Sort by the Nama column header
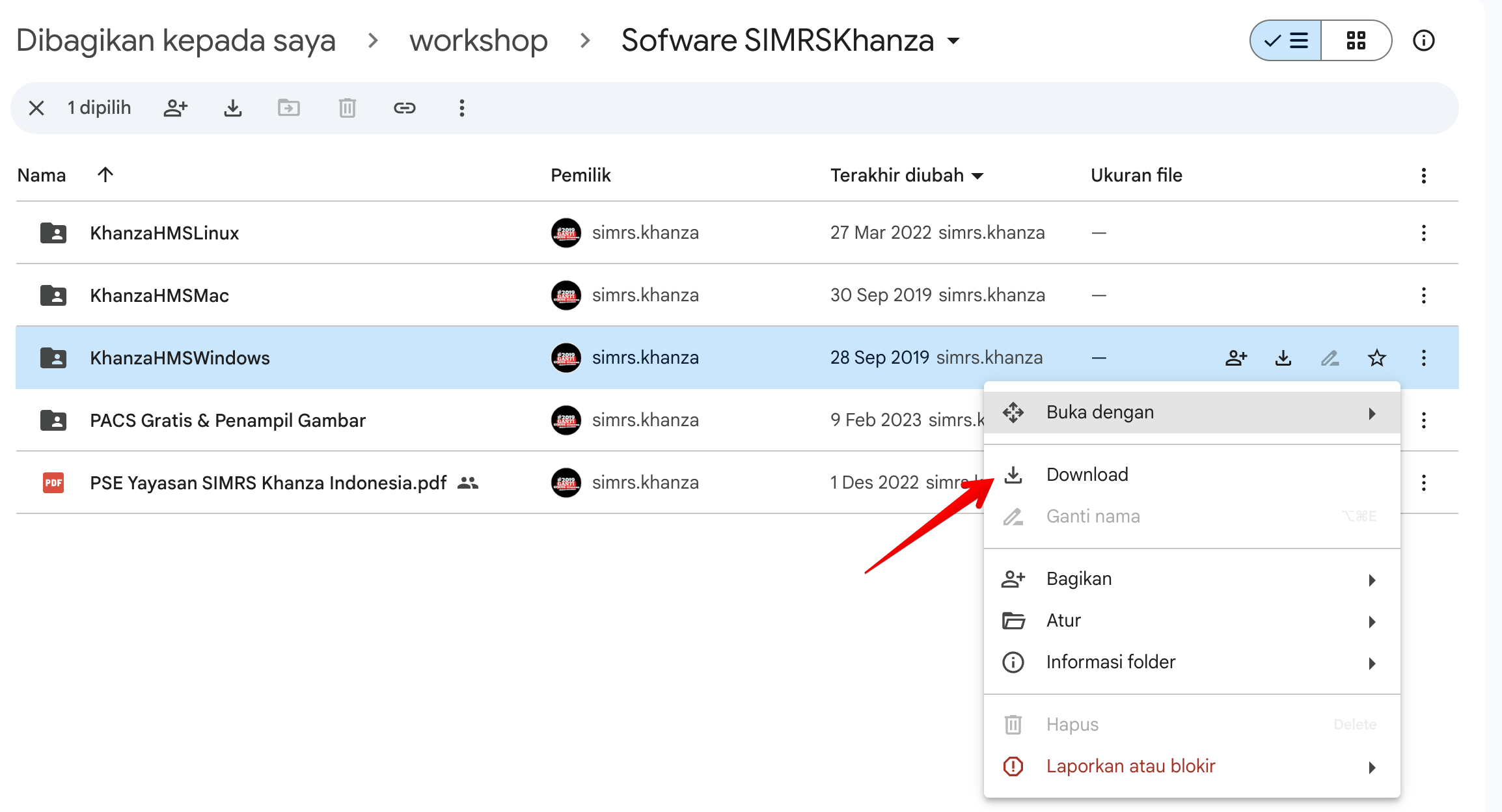Image resolution: width=1502 pixels, height=812 pixels. [x=42, y=175]
